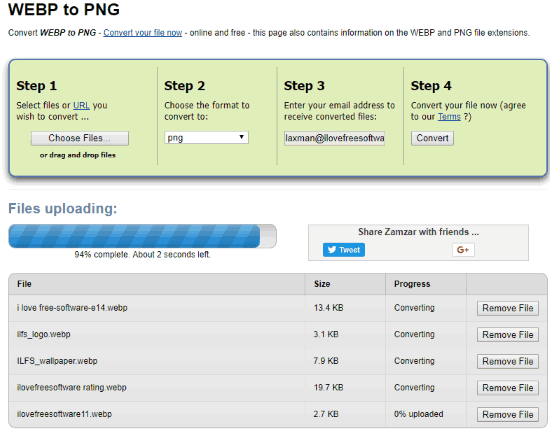
Task: Click the 13.4 KB size value
Action: click(328, 308)
